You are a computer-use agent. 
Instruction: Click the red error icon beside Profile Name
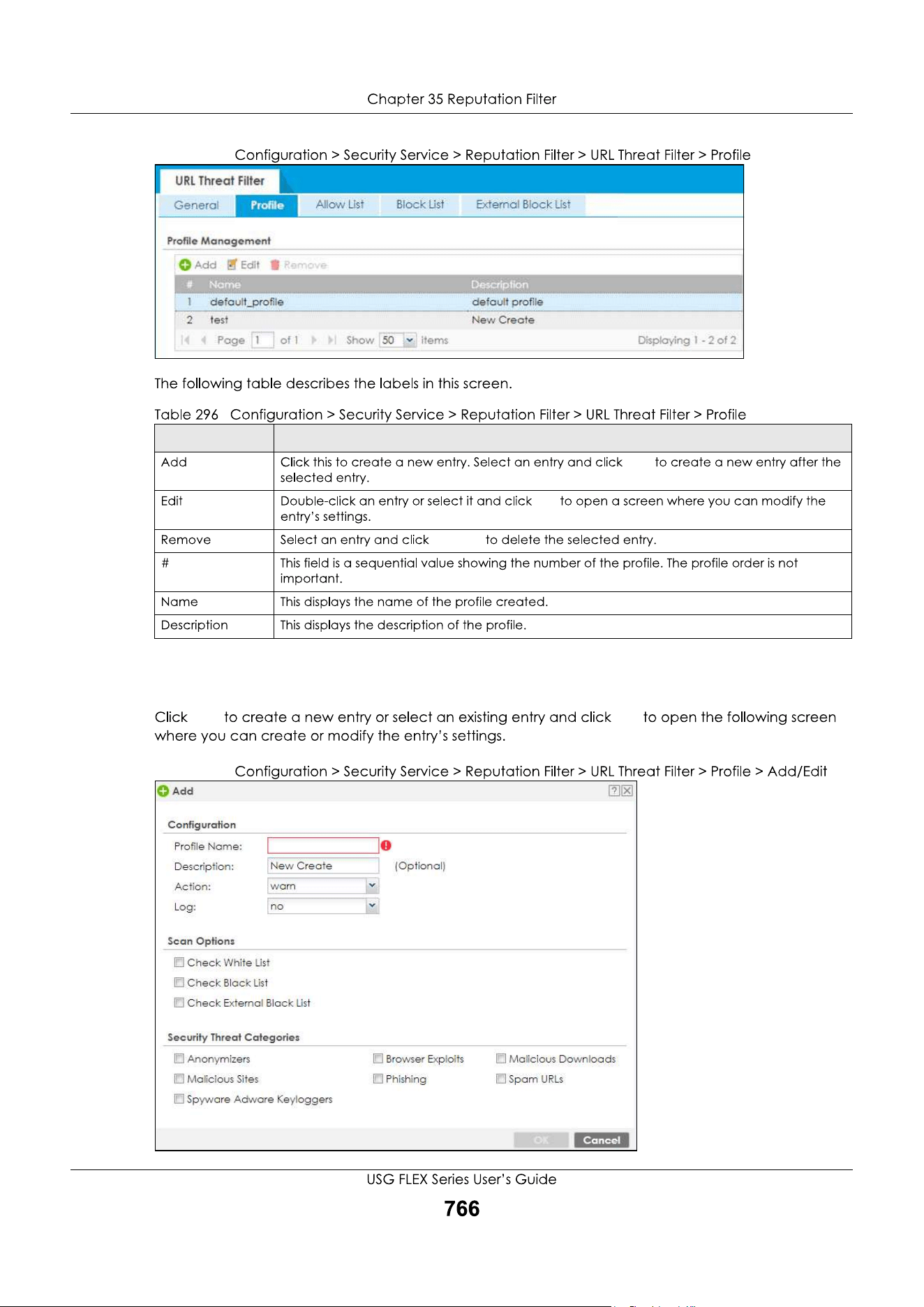(386, 846)
